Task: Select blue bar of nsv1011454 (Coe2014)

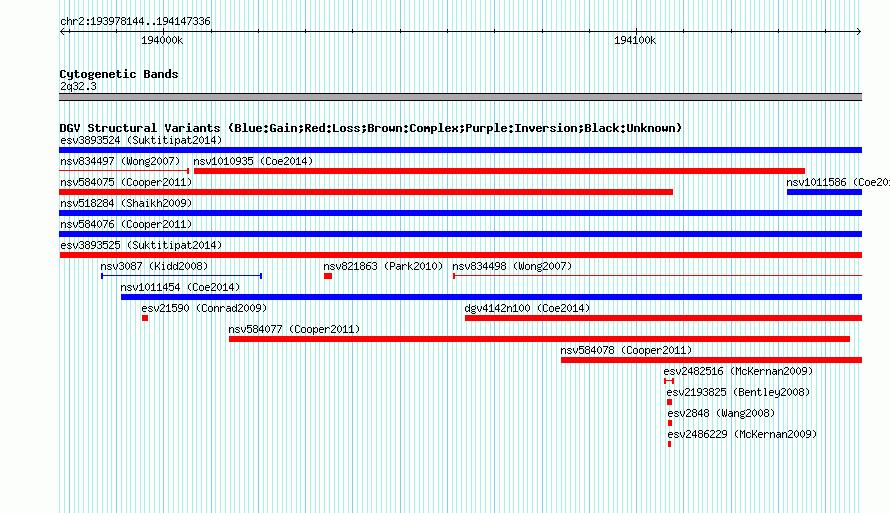Action: point(492,297)
